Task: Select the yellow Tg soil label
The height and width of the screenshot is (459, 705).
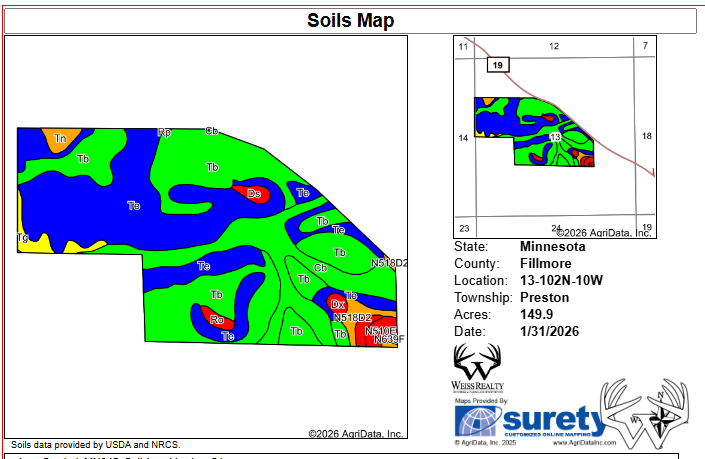Action: click(x=22, y=237)
